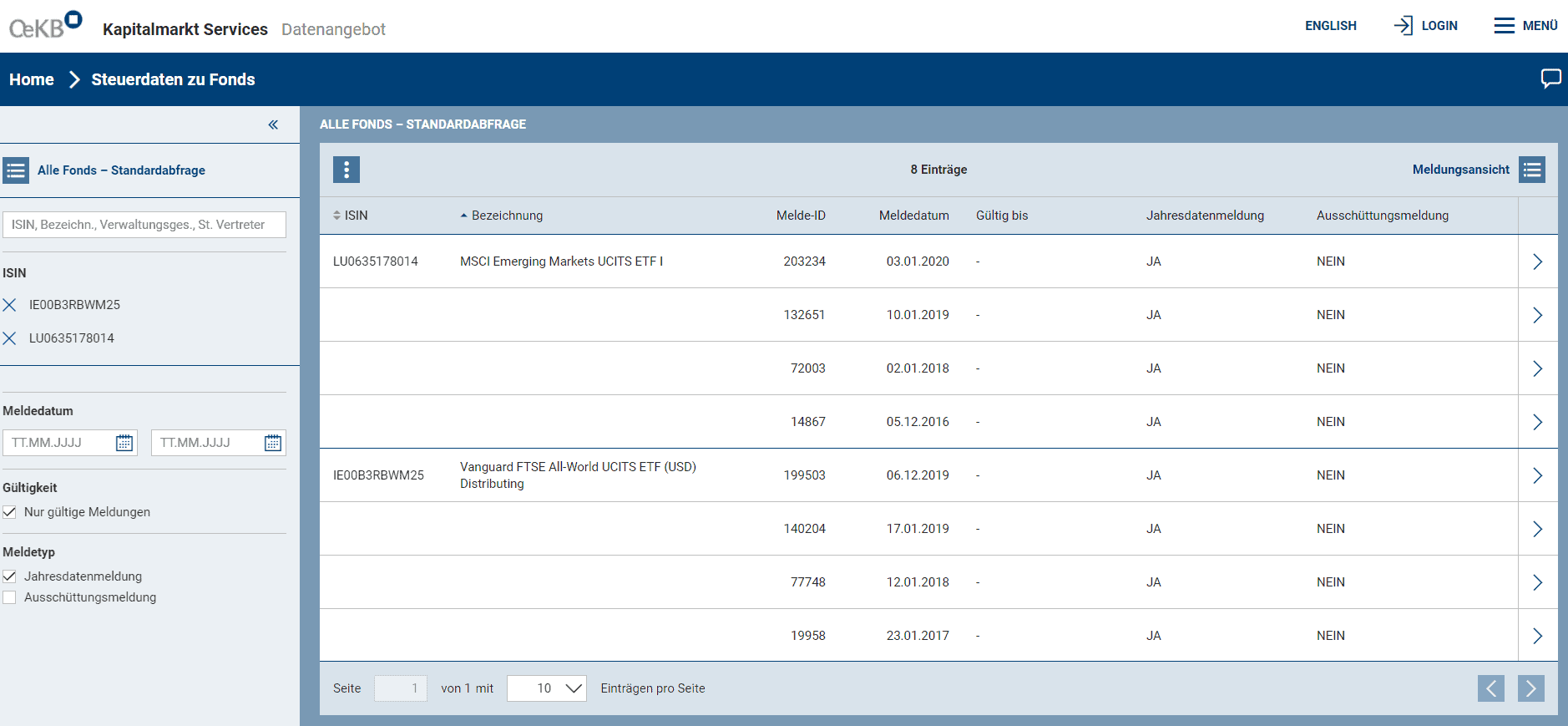Click the OeKB logo

tap(46, 26)
